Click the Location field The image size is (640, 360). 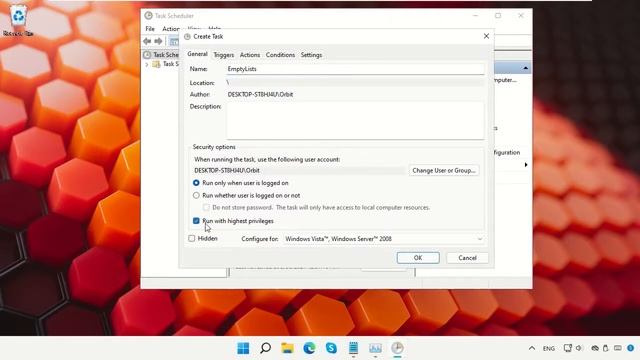click(x=355, y=82)
